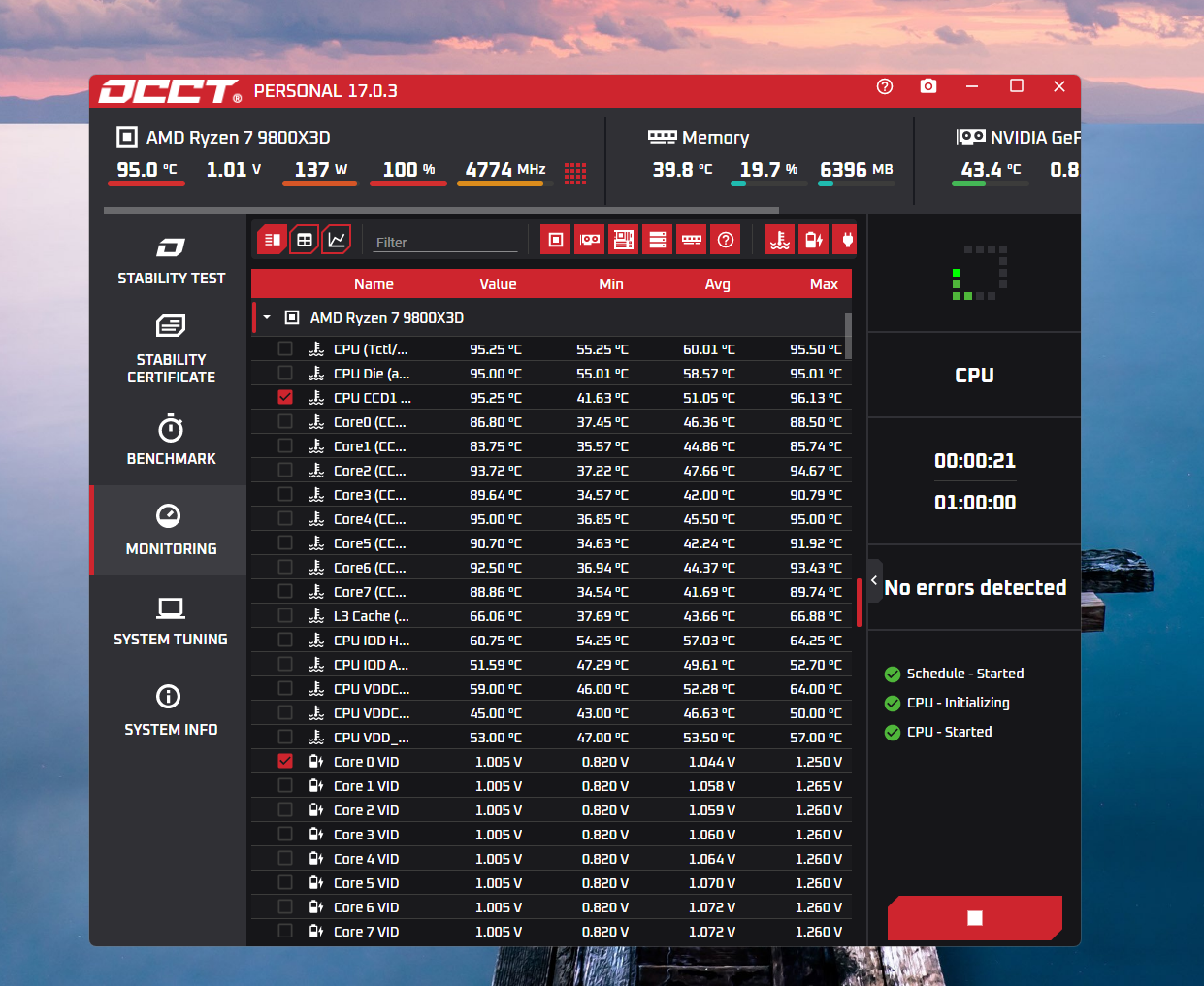This screenshot has width=1204, height=986.
Task: Open the Stability Test section
Action: (171, 260)
